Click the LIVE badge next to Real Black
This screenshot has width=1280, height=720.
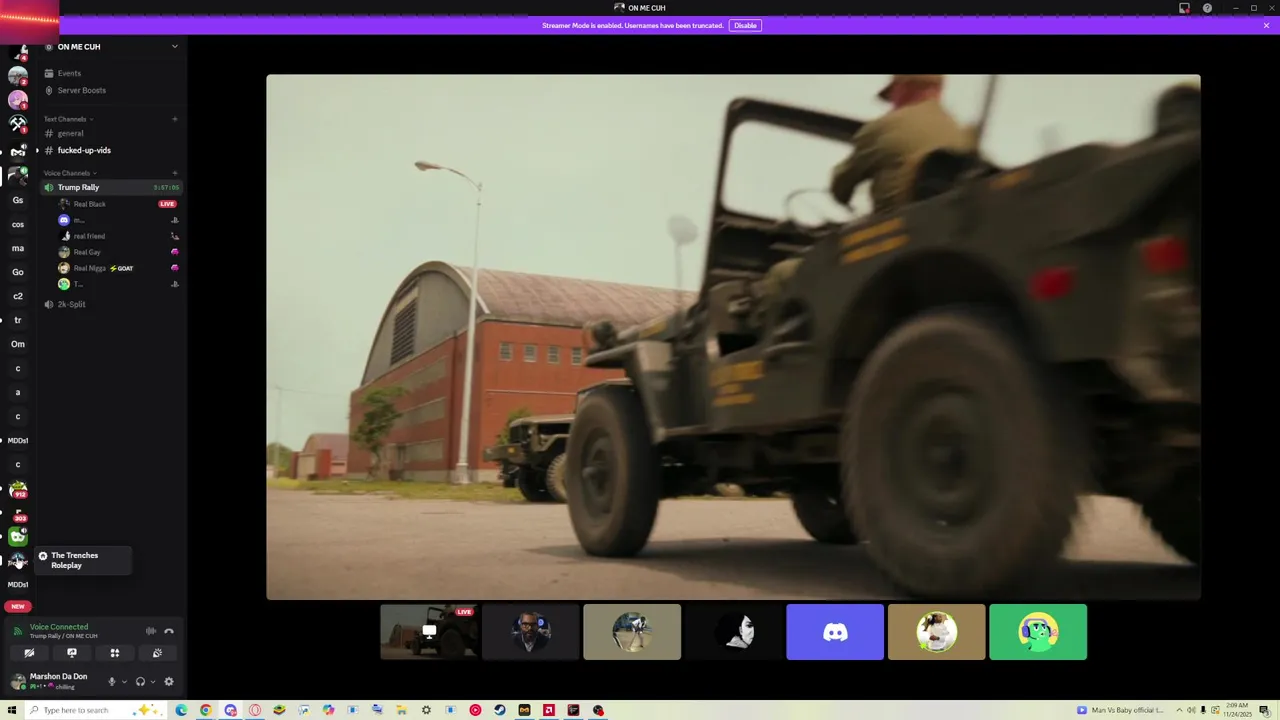point(167,204)
